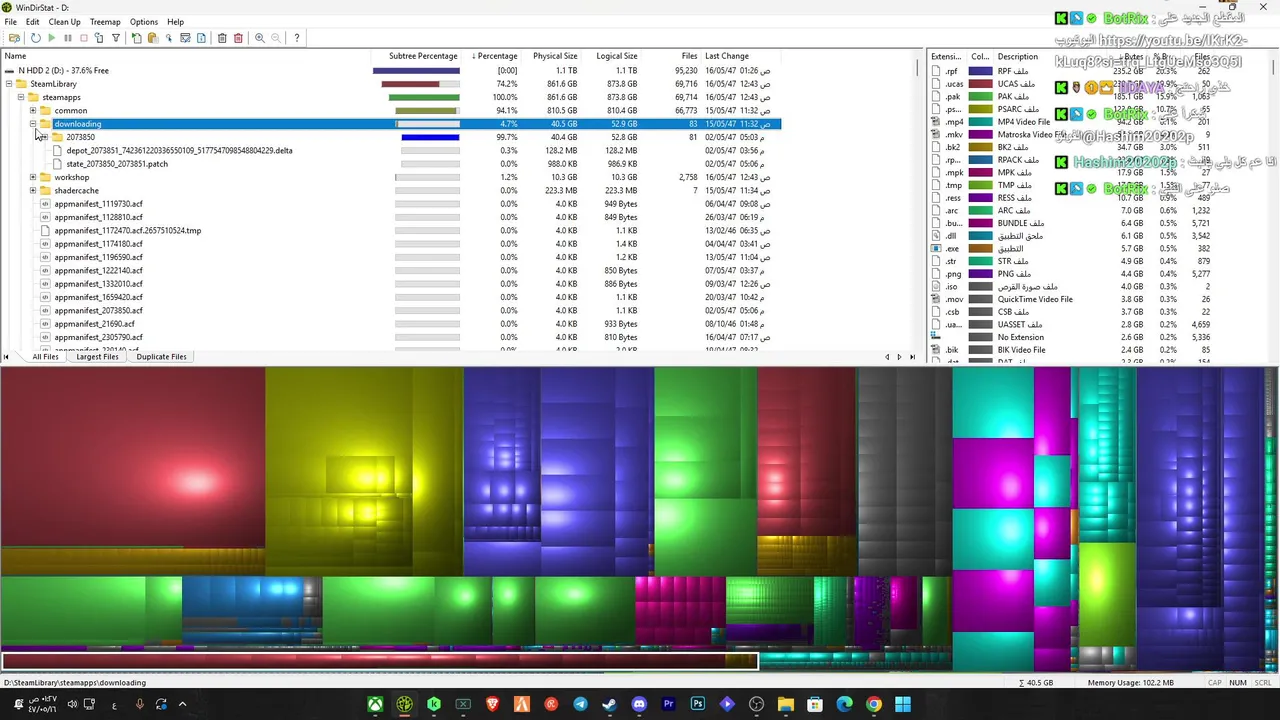Open Steam from the taskbar
Screen dimensions: 1280x720
[609, 704]
